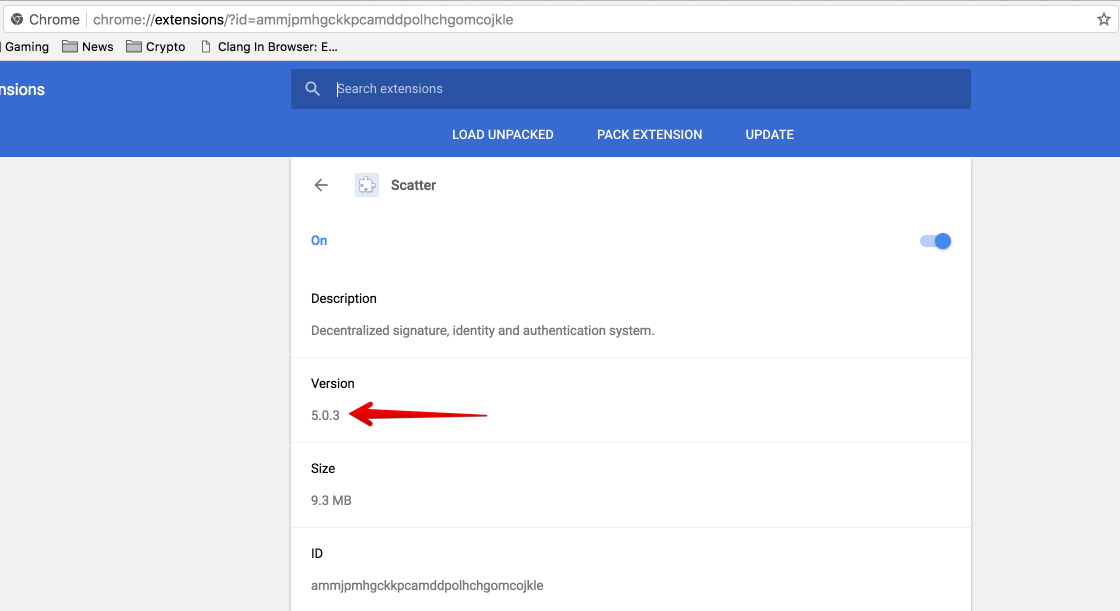Click the ID heading
The height and width of the screenshot is (611, 1120).
(x=316, y=554)
